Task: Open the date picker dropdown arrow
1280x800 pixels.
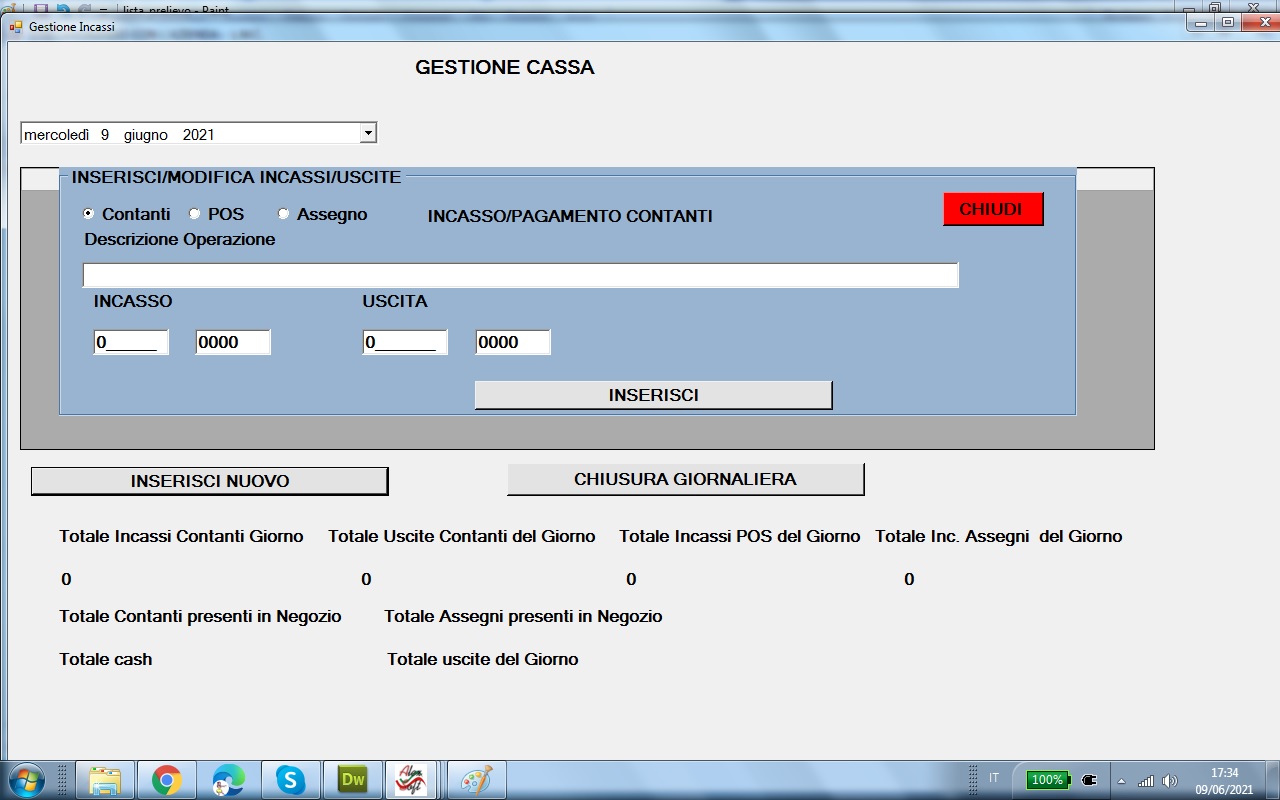Action: tap(367, 133)
